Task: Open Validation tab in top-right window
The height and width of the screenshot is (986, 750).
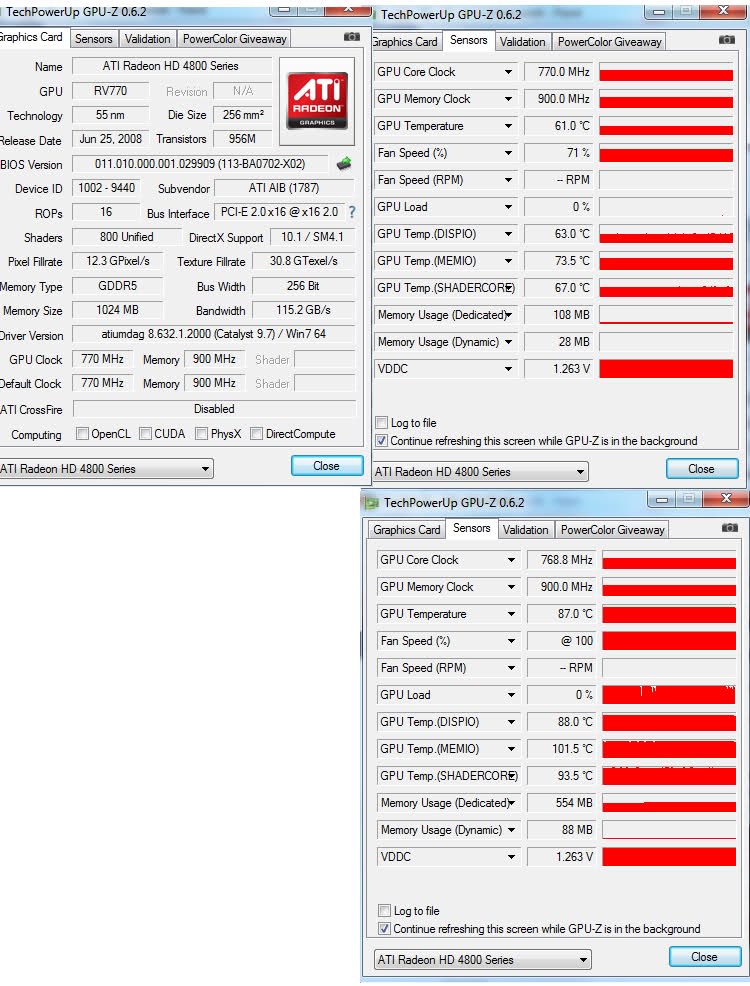Action: click(x=522, y=42)
